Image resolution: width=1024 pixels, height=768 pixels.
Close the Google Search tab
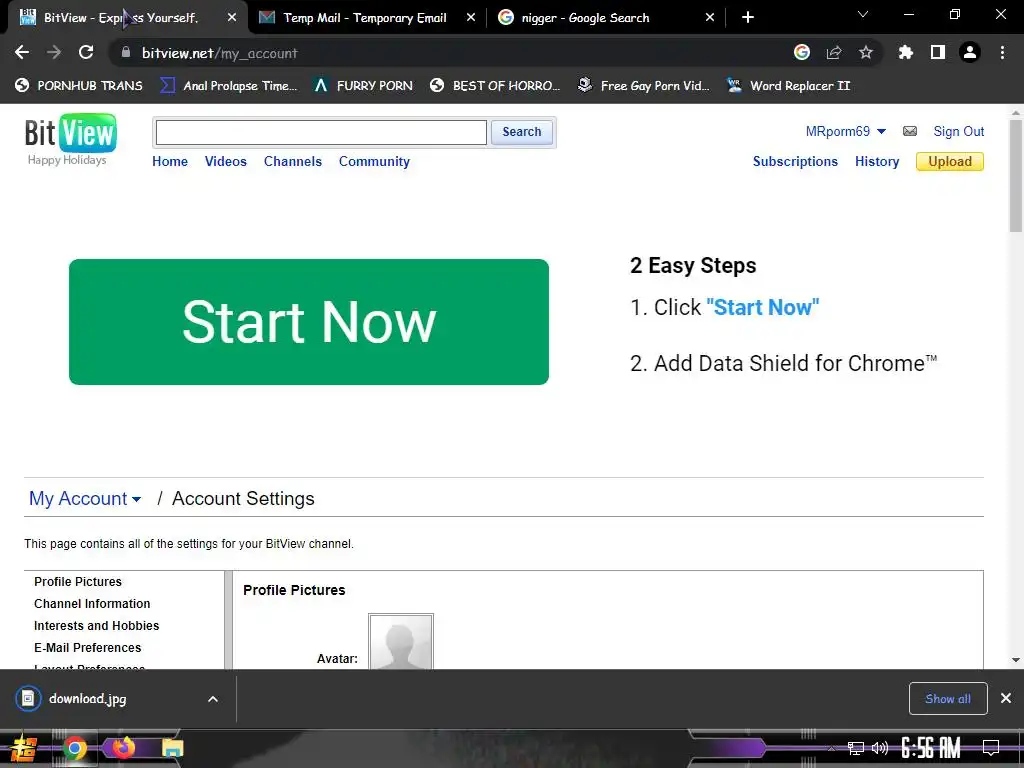(x=710, y=18)
